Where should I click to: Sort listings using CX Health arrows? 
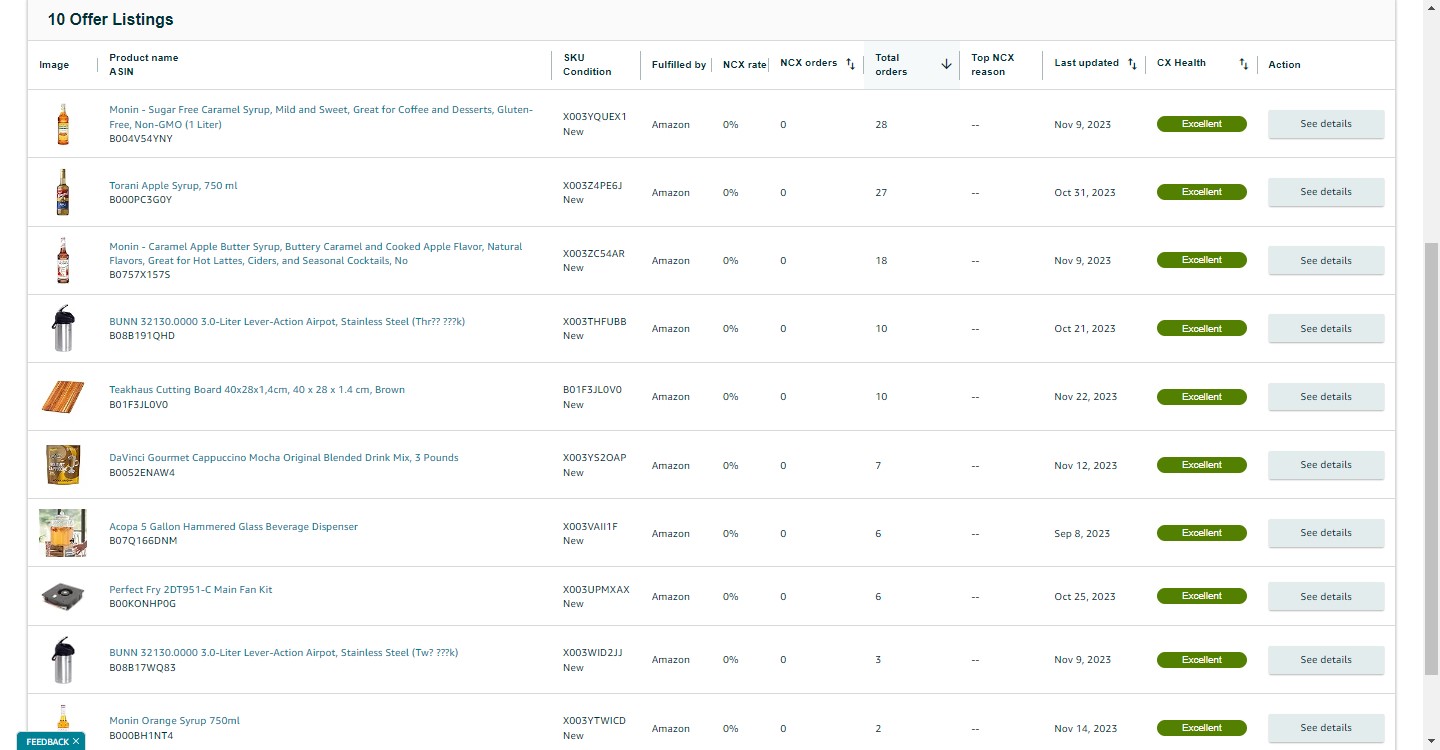(1244, 64)
